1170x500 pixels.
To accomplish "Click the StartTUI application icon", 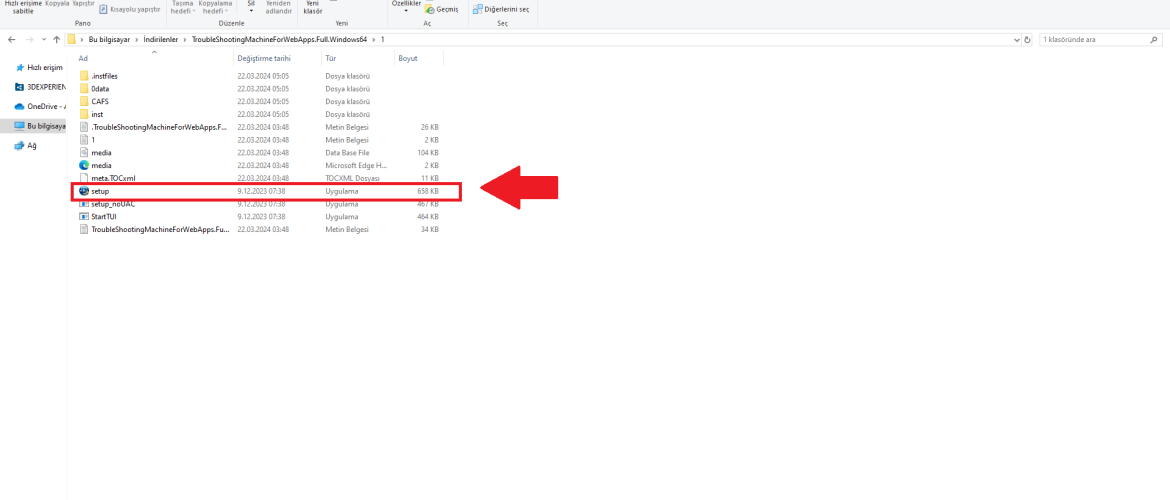I will [x=84, y=216].
